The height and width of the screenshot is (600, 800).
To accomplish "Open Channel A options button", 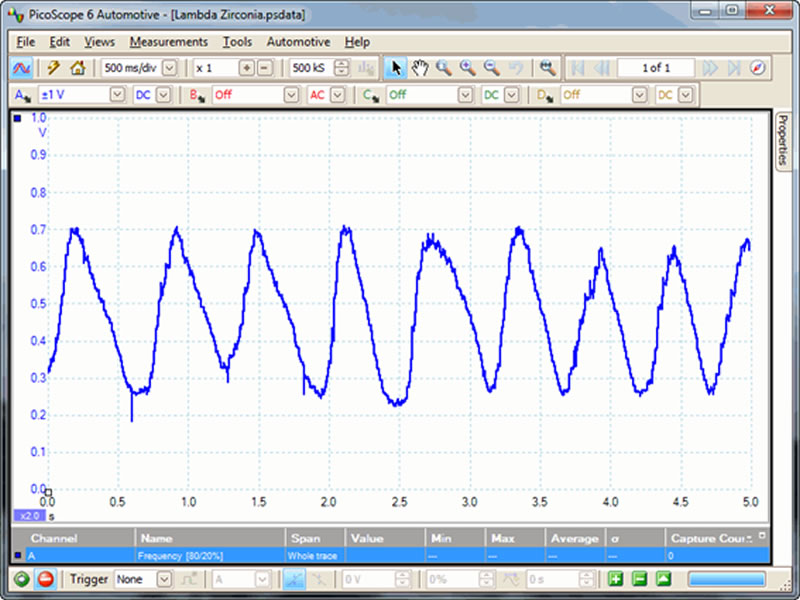I will click(22, 95).
